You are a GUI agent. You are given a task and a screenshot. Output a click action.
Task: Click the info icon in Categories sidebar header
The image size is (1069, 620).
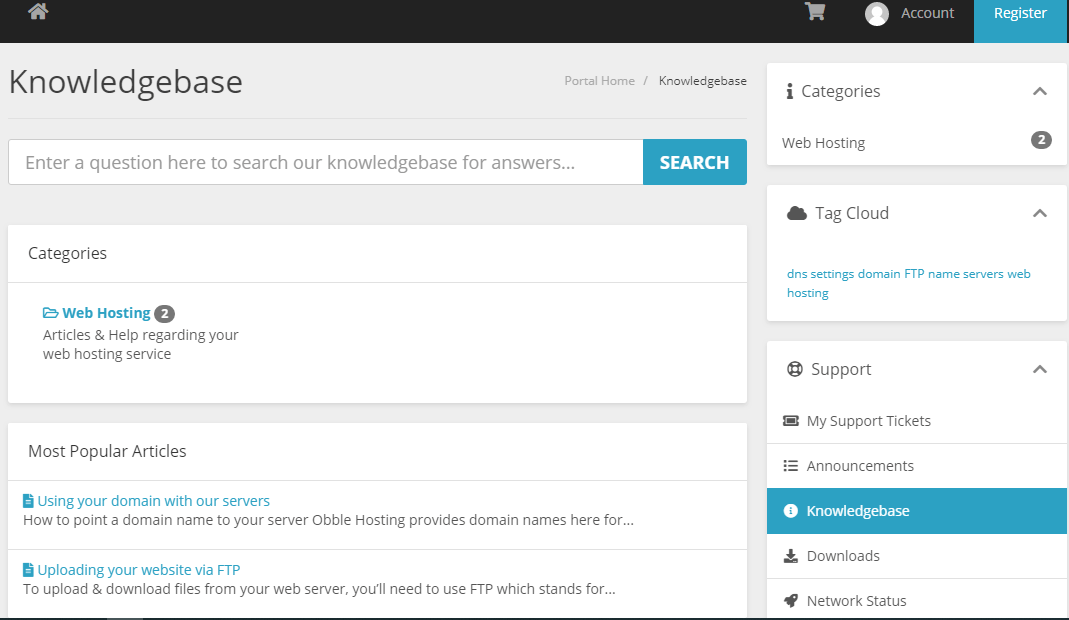point(789,91)
